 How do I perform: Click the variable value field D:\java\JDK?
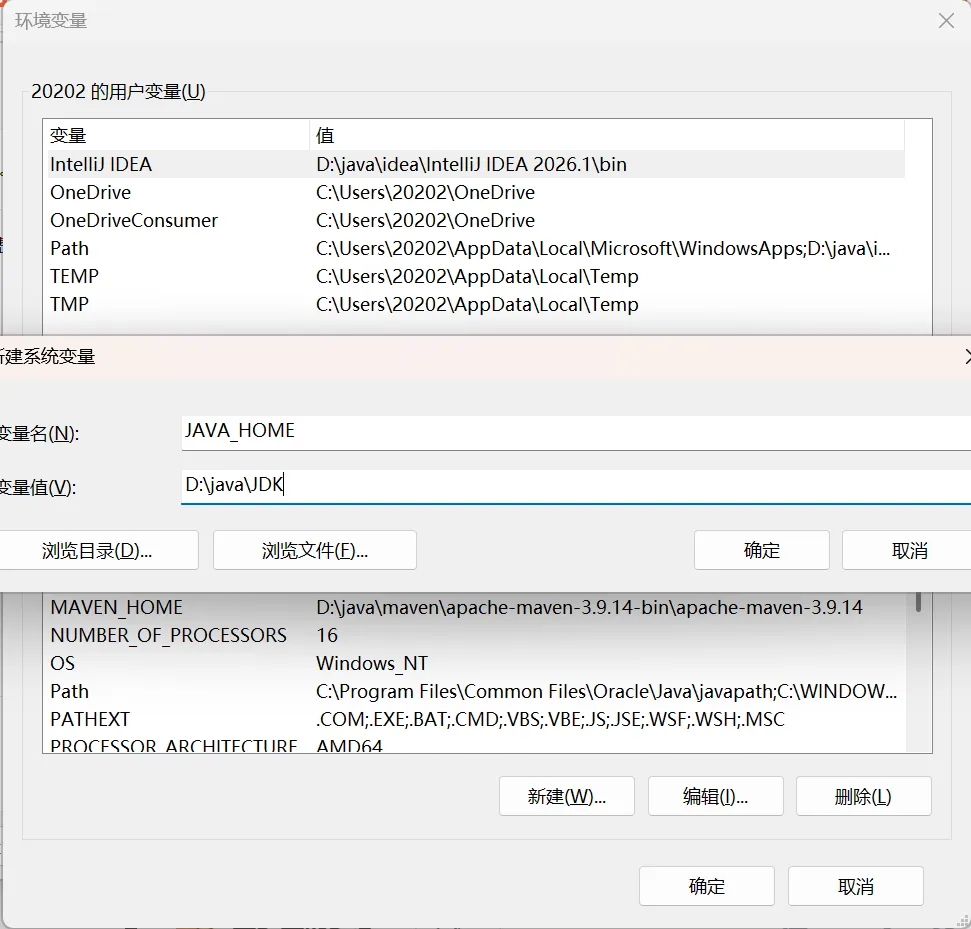pos(576,486)
